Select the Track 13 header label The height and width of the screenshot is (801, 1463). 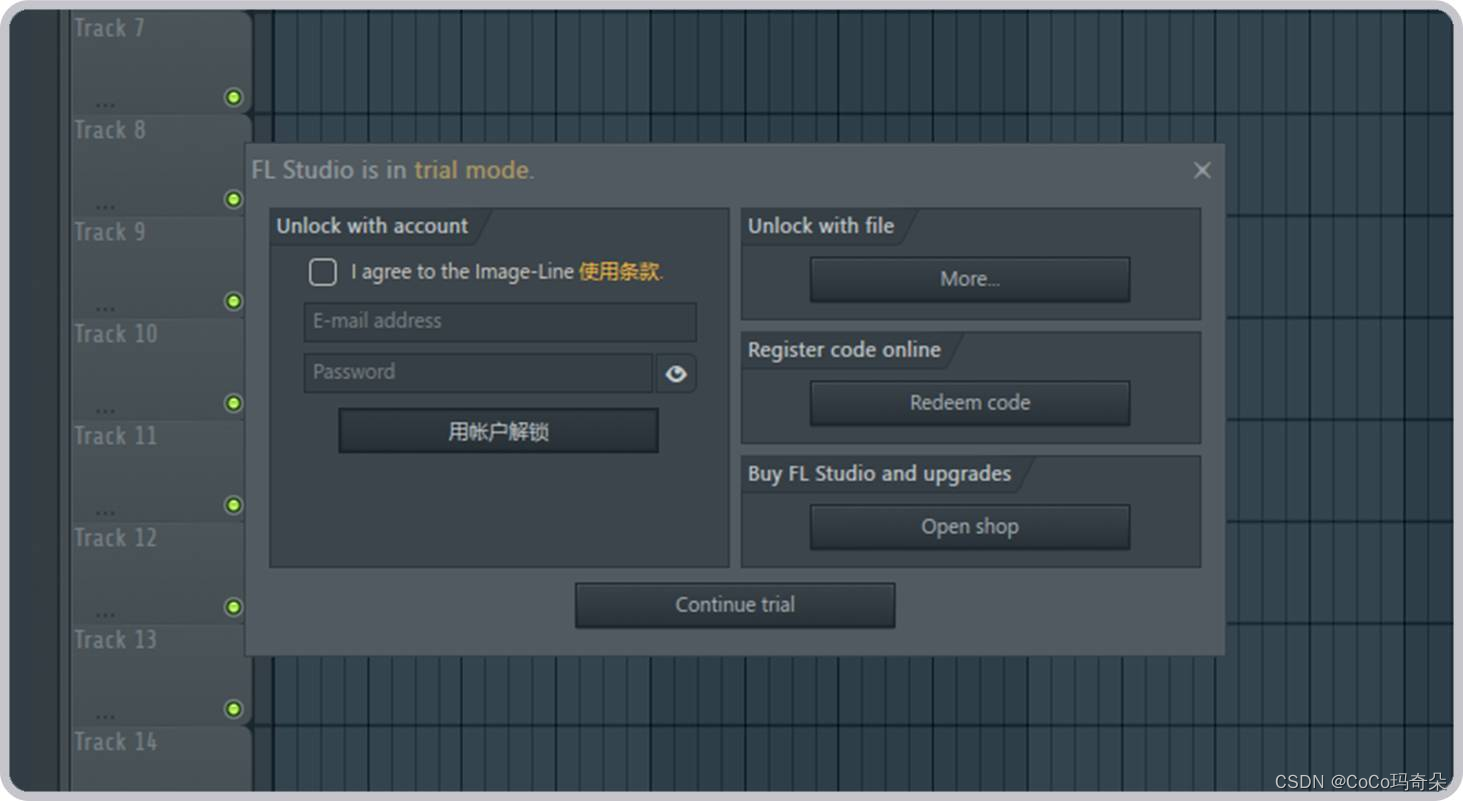tap(116, 640)
